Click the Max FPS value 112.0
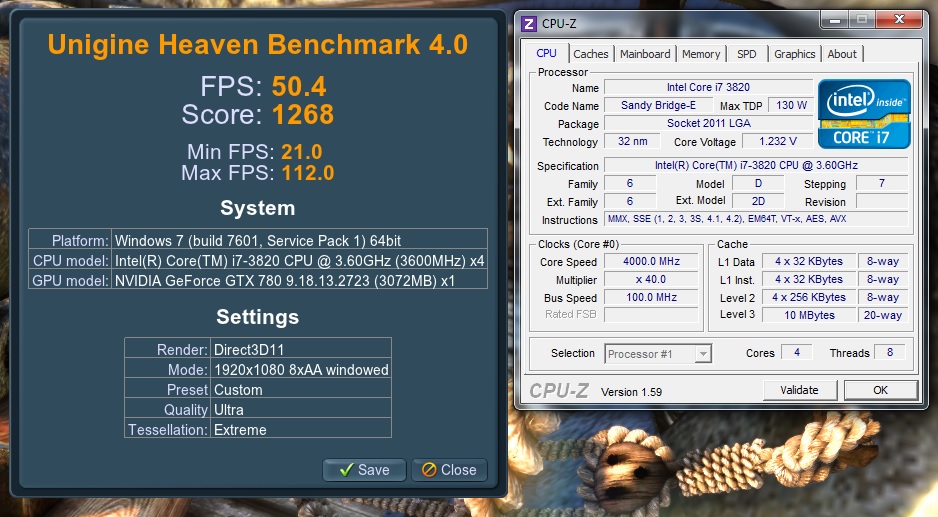Image resolution: width=938 pixels, height=517 pixels. [x=308, y=173]
